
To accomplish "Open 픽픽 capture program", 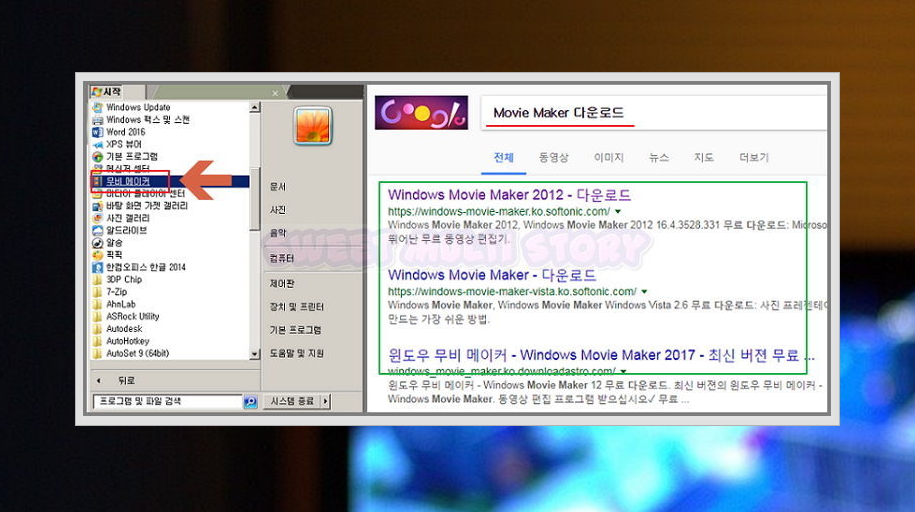I will [108, 255].
